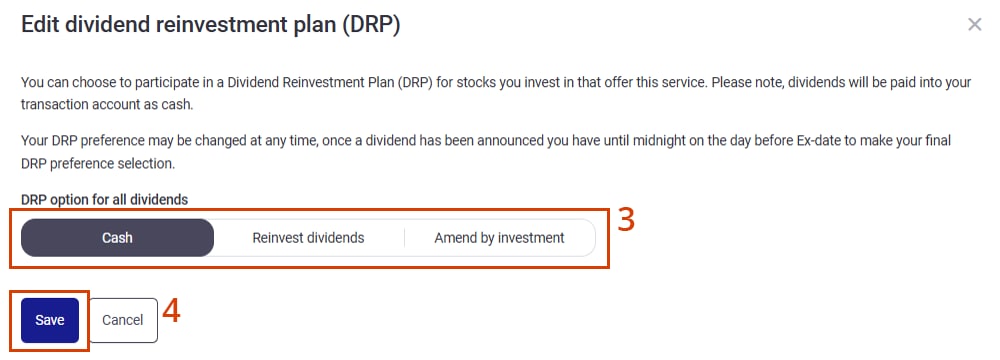Save the DRP preference
The width and height of the screenshot is (1000, 360).
pos(50,320)
